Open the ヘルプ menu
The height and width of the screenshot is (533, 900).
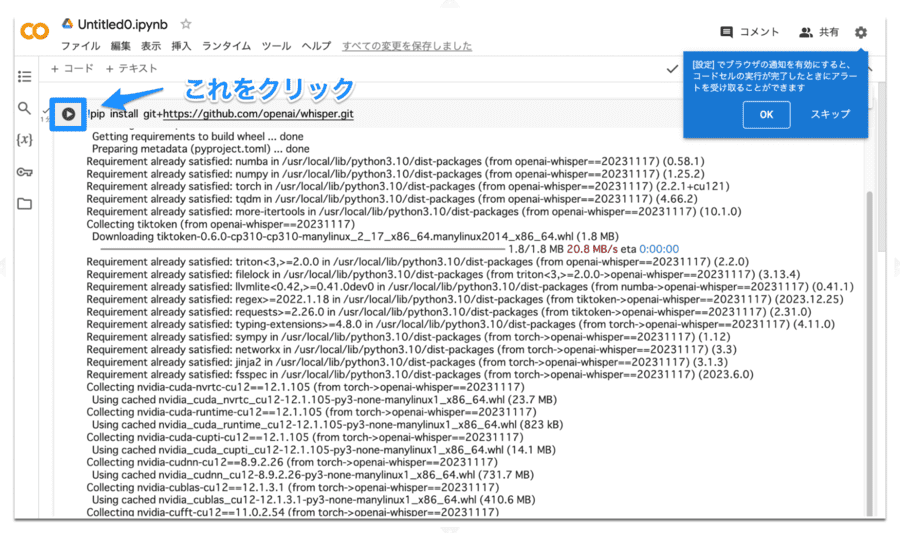pos(316,46)
